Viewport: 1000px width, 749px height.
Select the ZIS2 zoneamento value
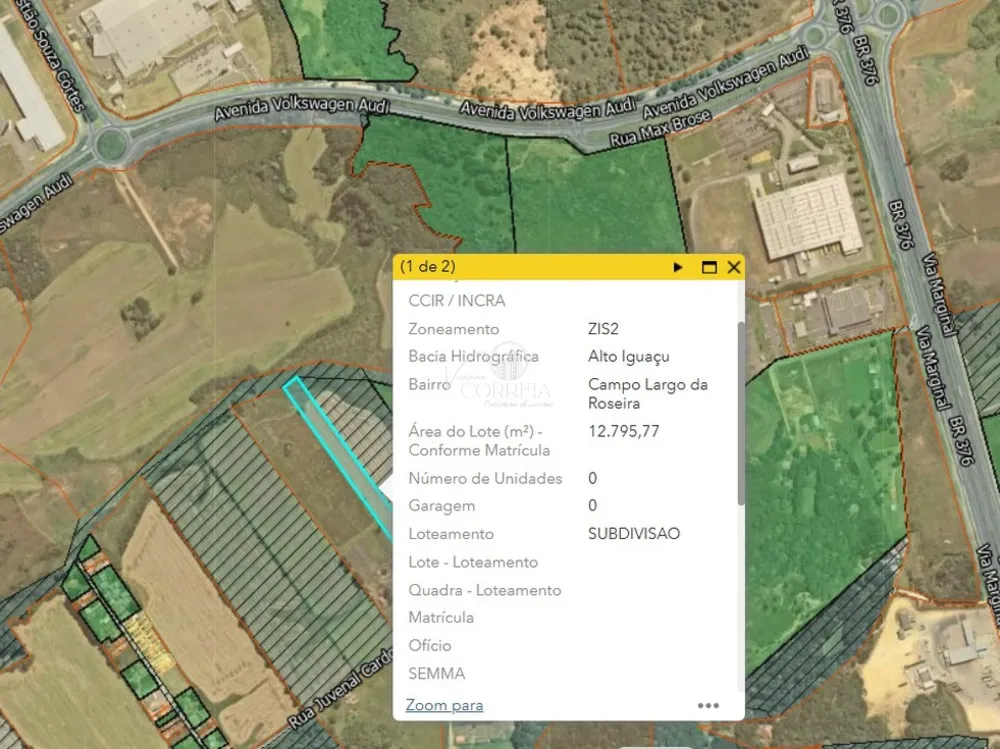(x=603, y=329)
